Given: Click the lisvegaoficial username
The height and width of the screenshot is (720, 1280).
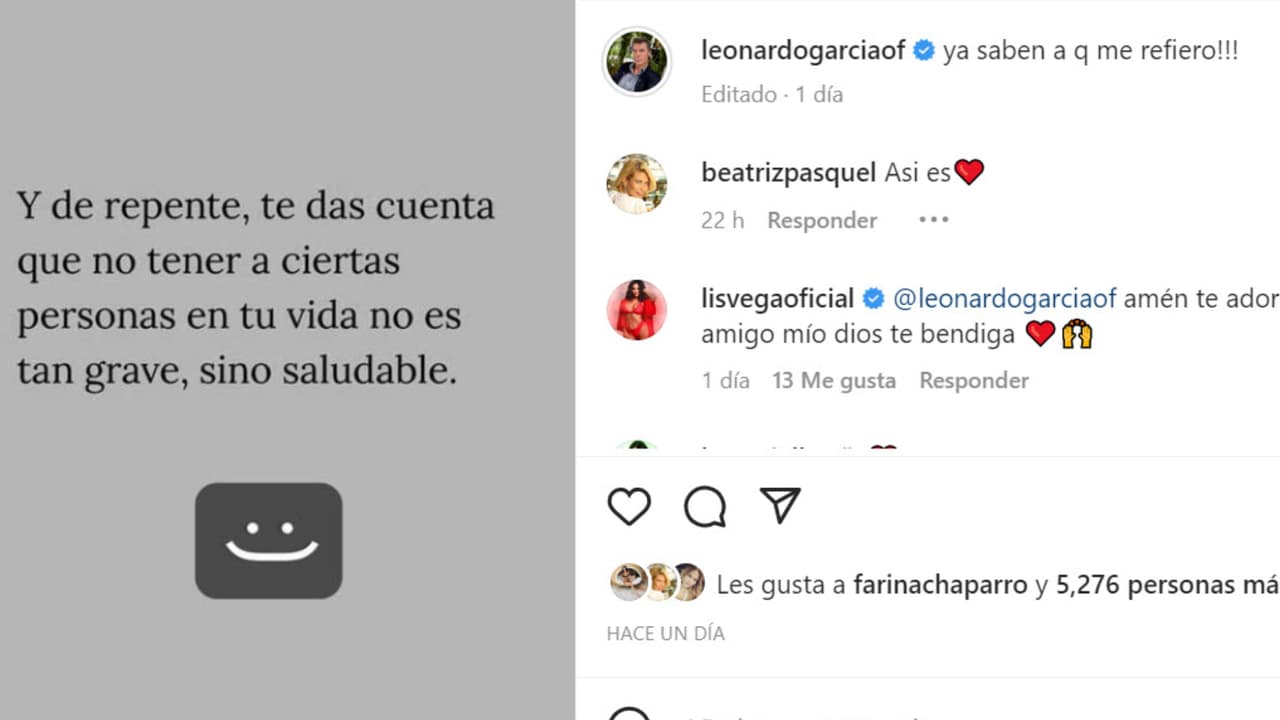Looking at the screenshot, I should [x=778, y=297].
